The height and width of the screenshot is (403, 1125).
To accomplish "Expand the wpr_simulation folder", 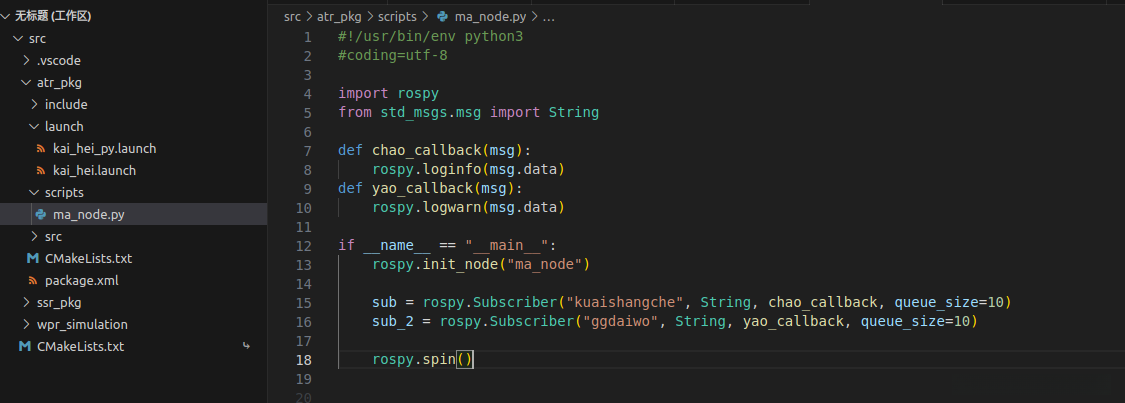I will point(26,324).
